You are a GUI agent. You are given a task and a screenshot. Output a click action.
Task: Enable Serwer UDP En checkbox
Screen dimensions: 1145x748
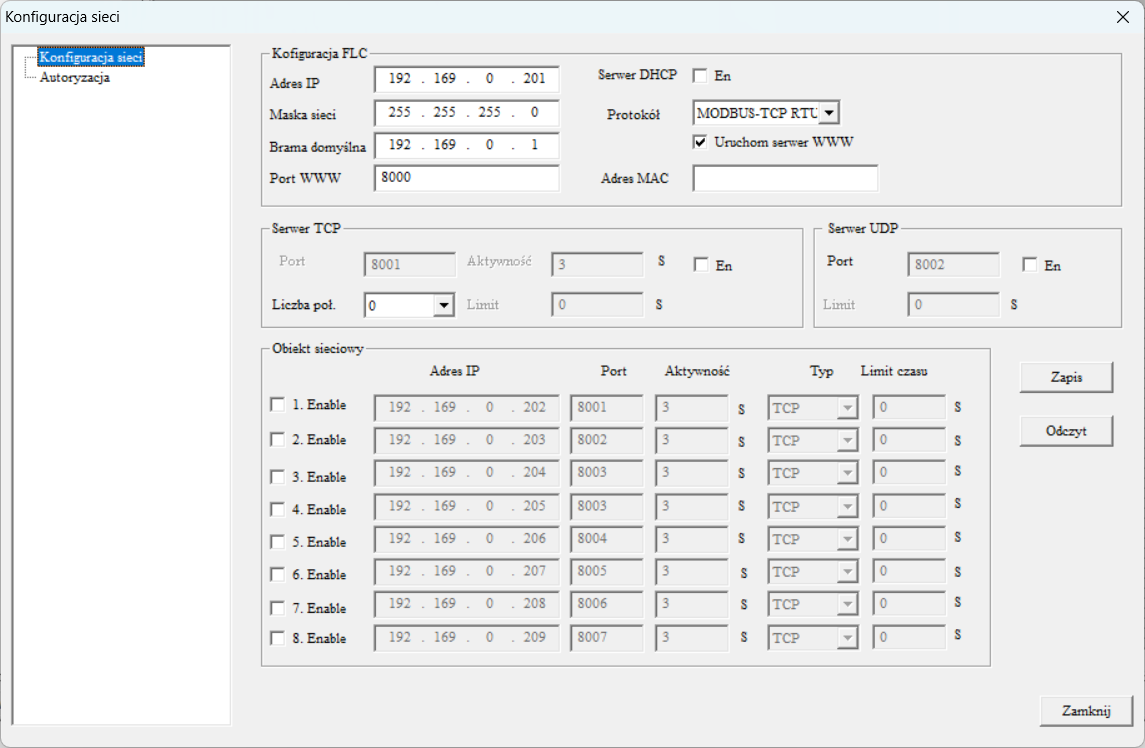coord(1030,264)
